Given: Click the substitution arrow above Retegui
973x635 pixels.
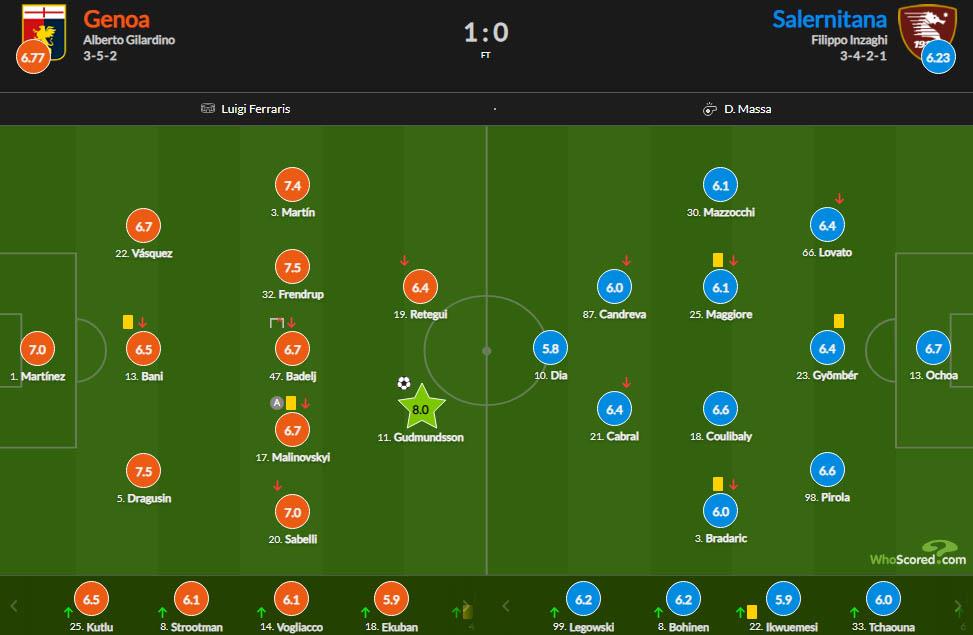Looking at the screenshot, I should [x=405, y=261].
